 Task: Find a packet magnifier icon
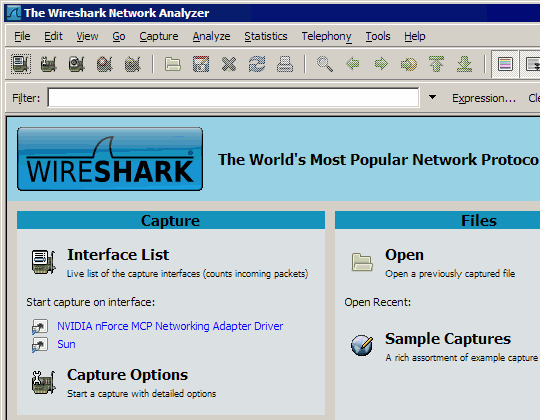pos(325,64)
